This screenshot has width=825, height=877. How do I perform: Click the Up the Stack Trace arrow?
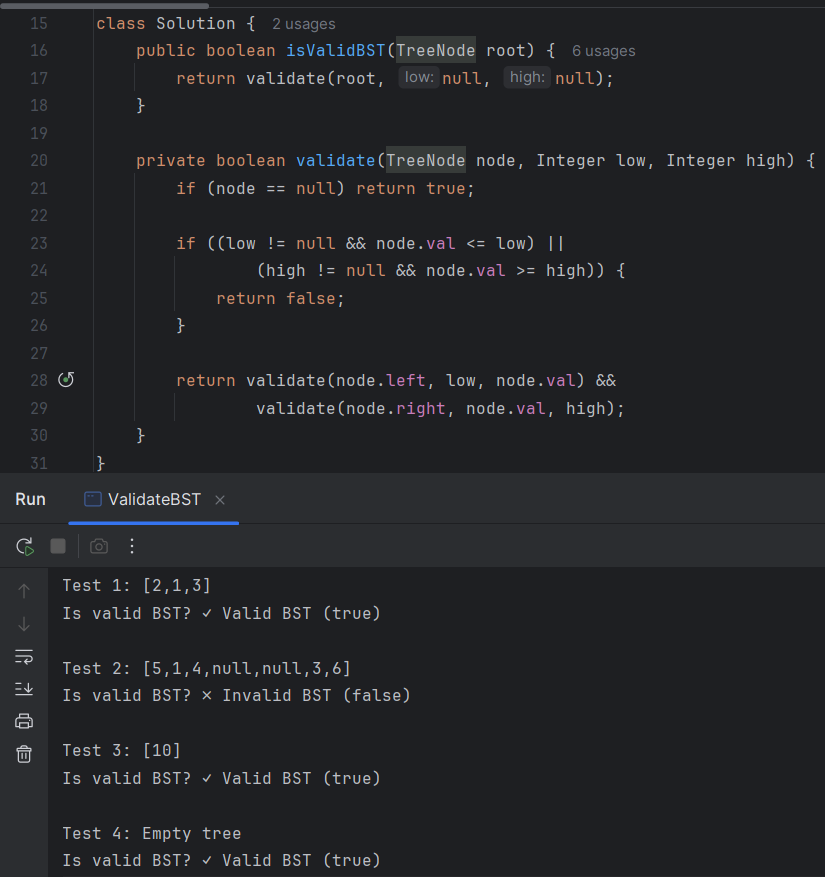coord(25,591)
